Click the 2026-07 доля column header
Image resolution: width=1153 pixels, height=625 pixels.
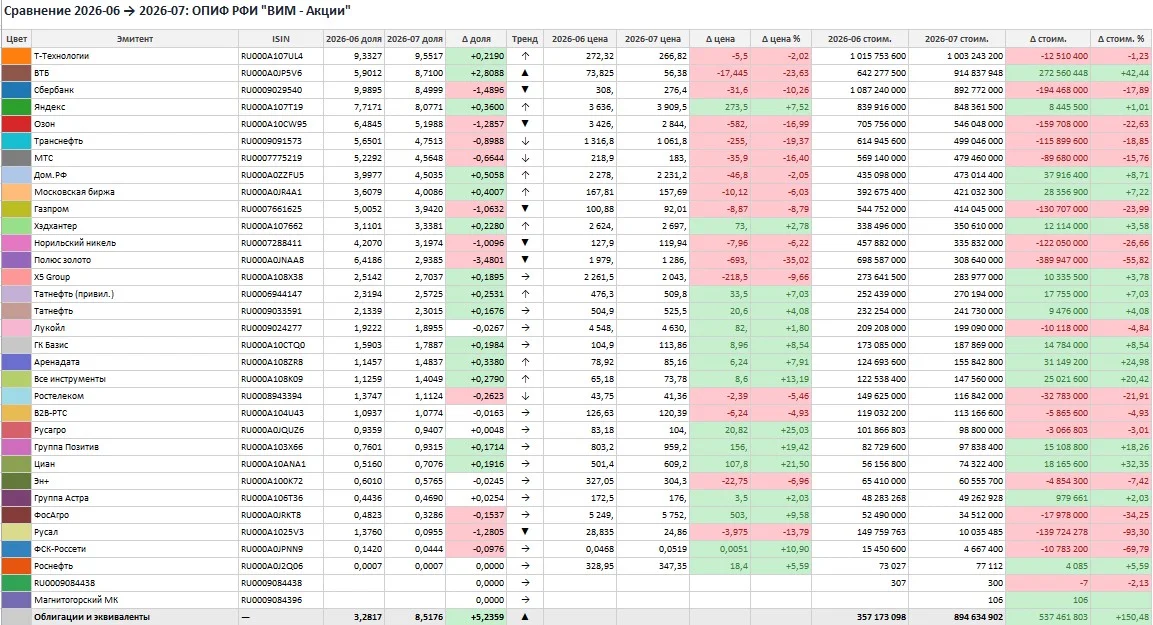(x=415, y=39)
